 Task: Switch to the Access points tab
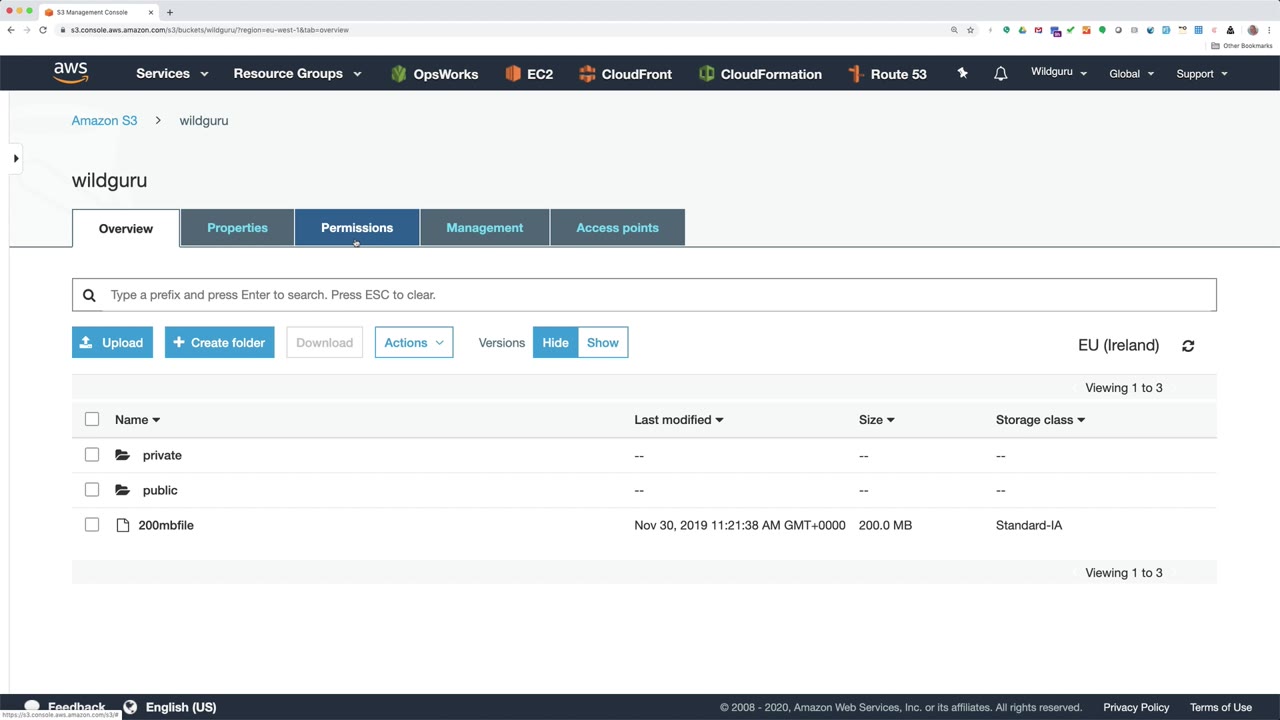coord(617,228)
